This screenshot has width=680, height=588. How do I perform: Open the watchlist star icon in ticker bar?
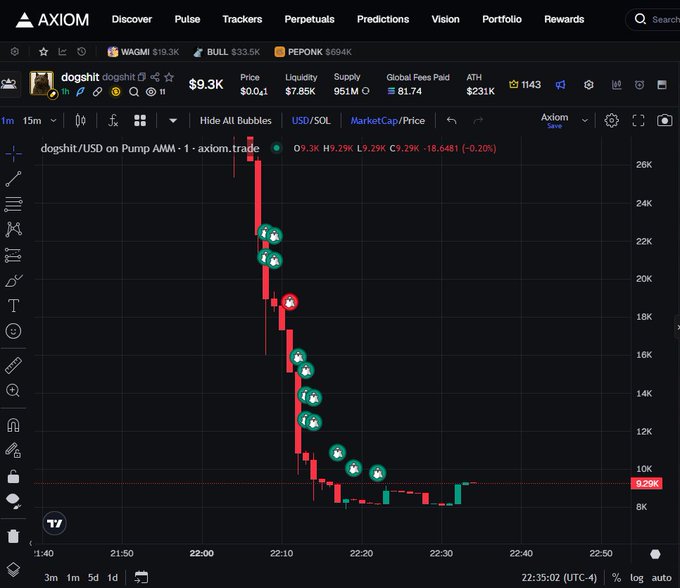[43, 52]
